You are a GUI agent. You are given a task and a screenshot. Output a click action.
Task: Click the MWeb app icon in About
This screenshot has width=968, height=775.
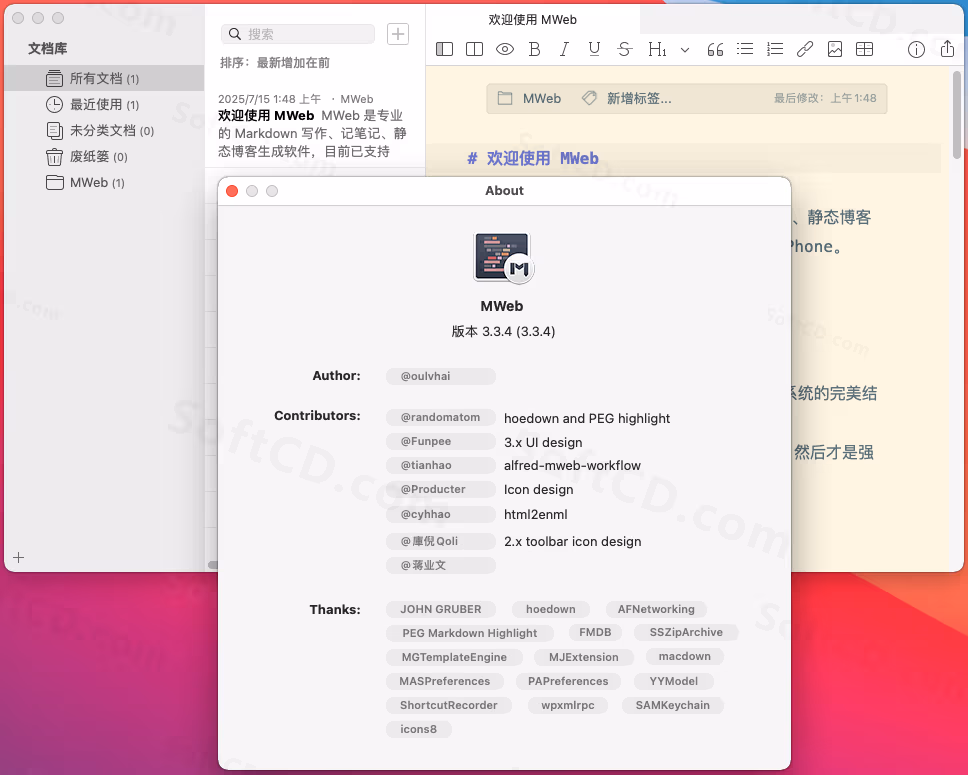(x=503, y=258)
